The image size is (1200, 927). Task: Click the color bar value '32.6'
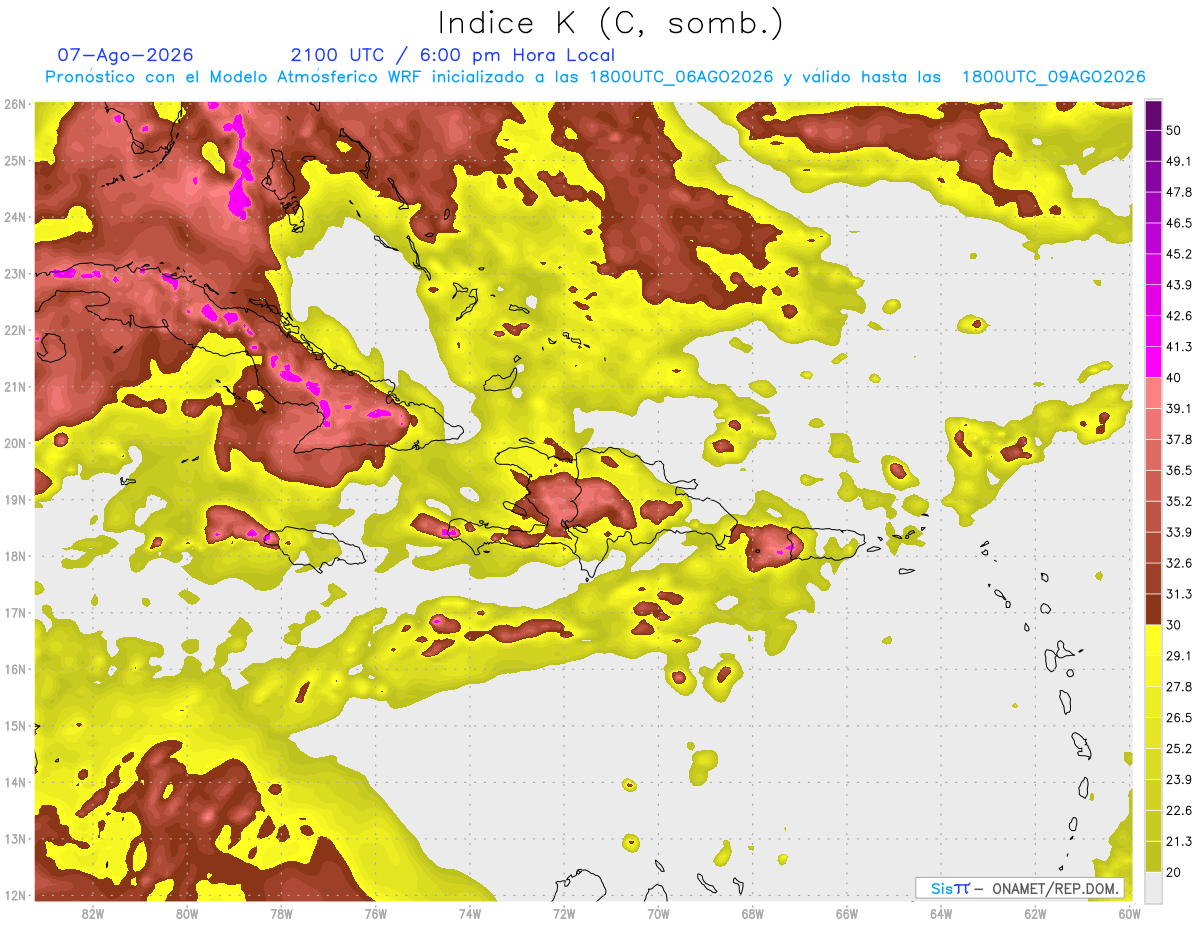1179,563
